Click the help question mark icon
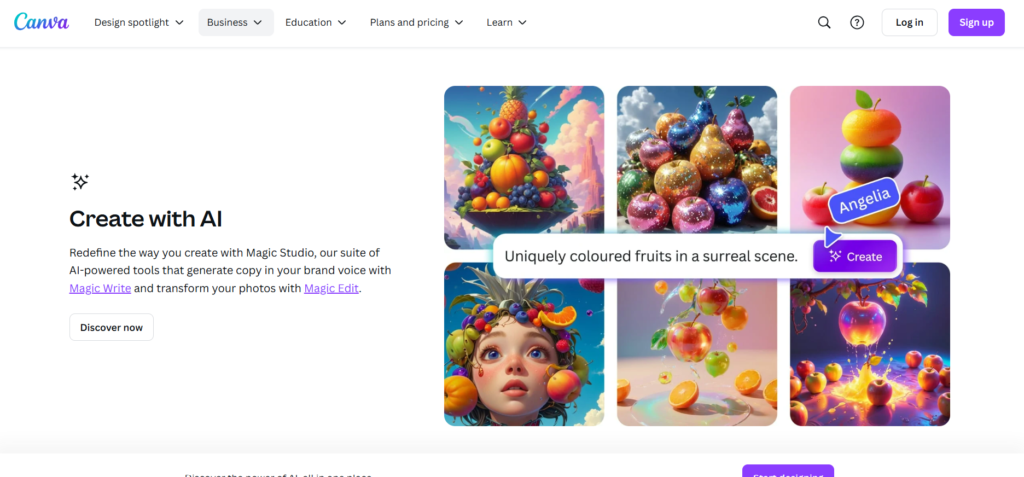This screenshot has width=1024, height=477. click(857, 22)
